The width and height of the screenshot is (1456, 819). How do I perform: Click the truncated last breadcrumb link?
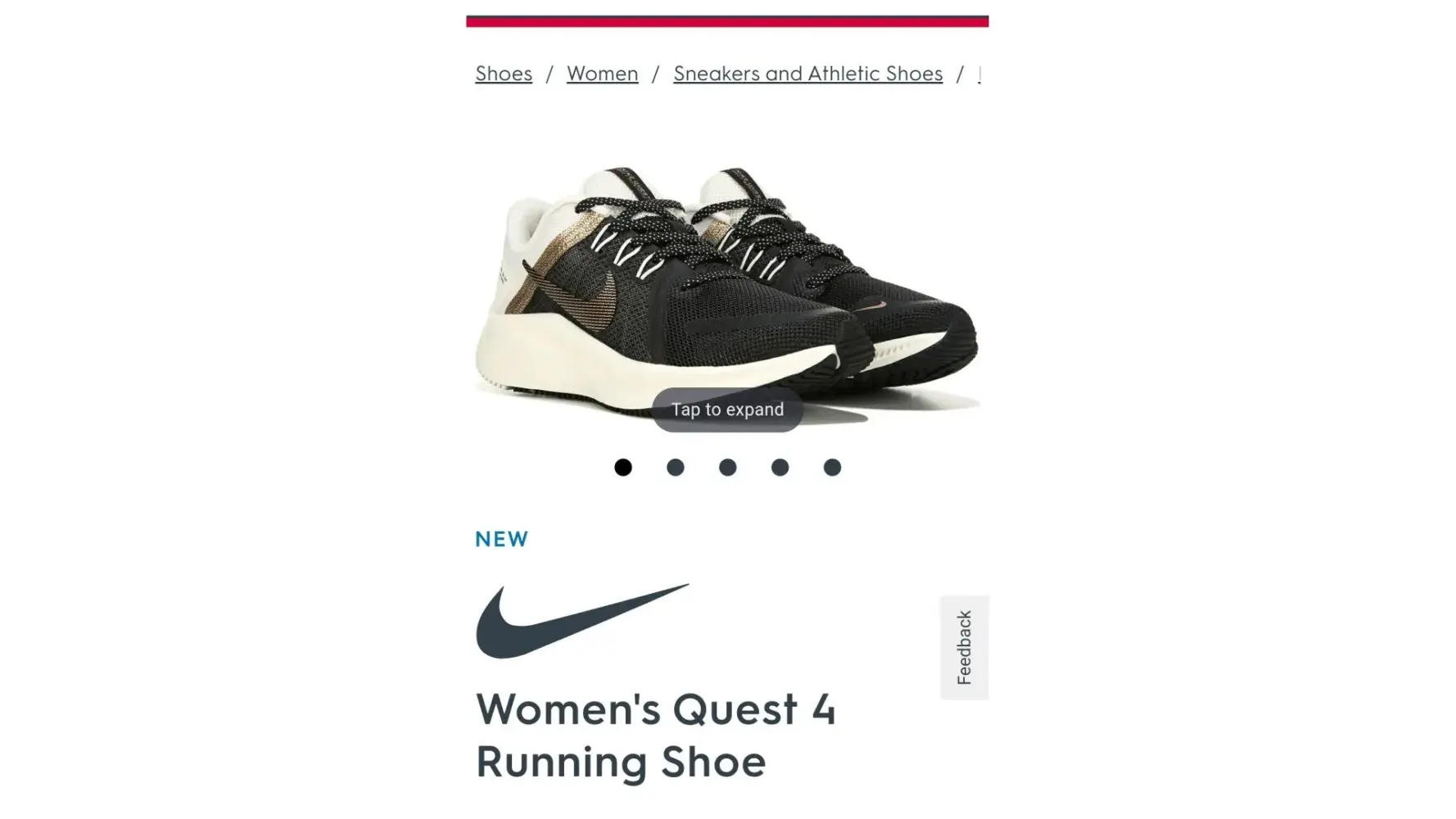click(x=980, y=74)
